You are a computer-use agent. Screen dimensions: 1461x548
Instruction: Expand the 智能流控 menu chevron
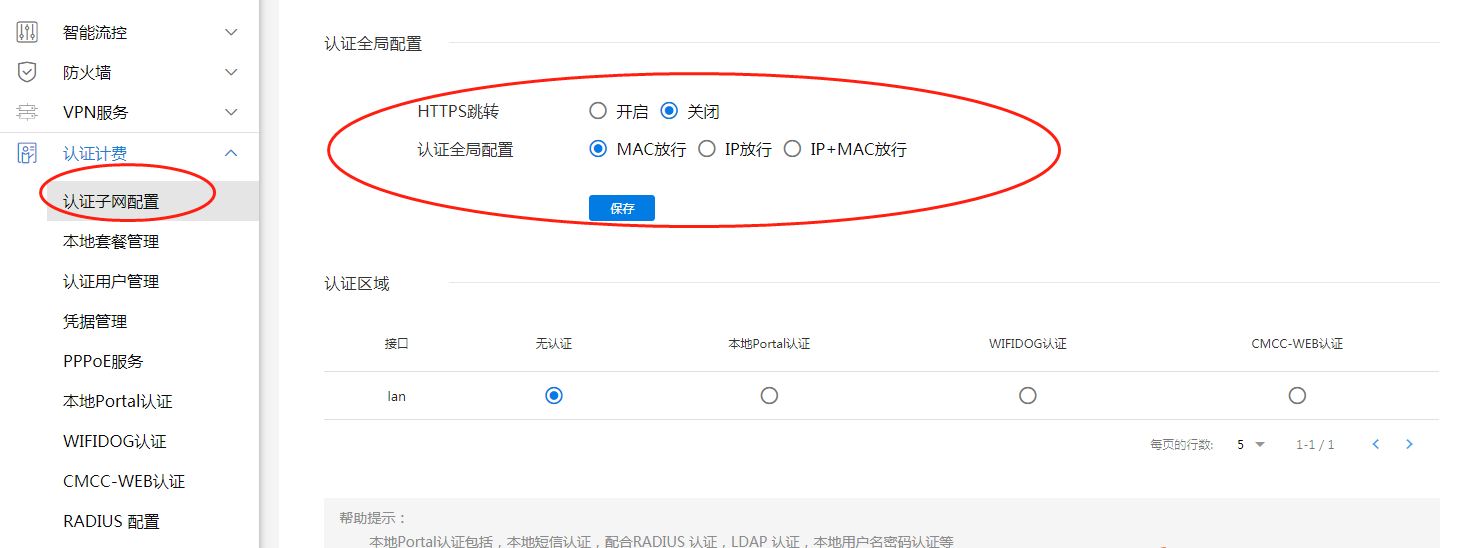tap(231, 32)
